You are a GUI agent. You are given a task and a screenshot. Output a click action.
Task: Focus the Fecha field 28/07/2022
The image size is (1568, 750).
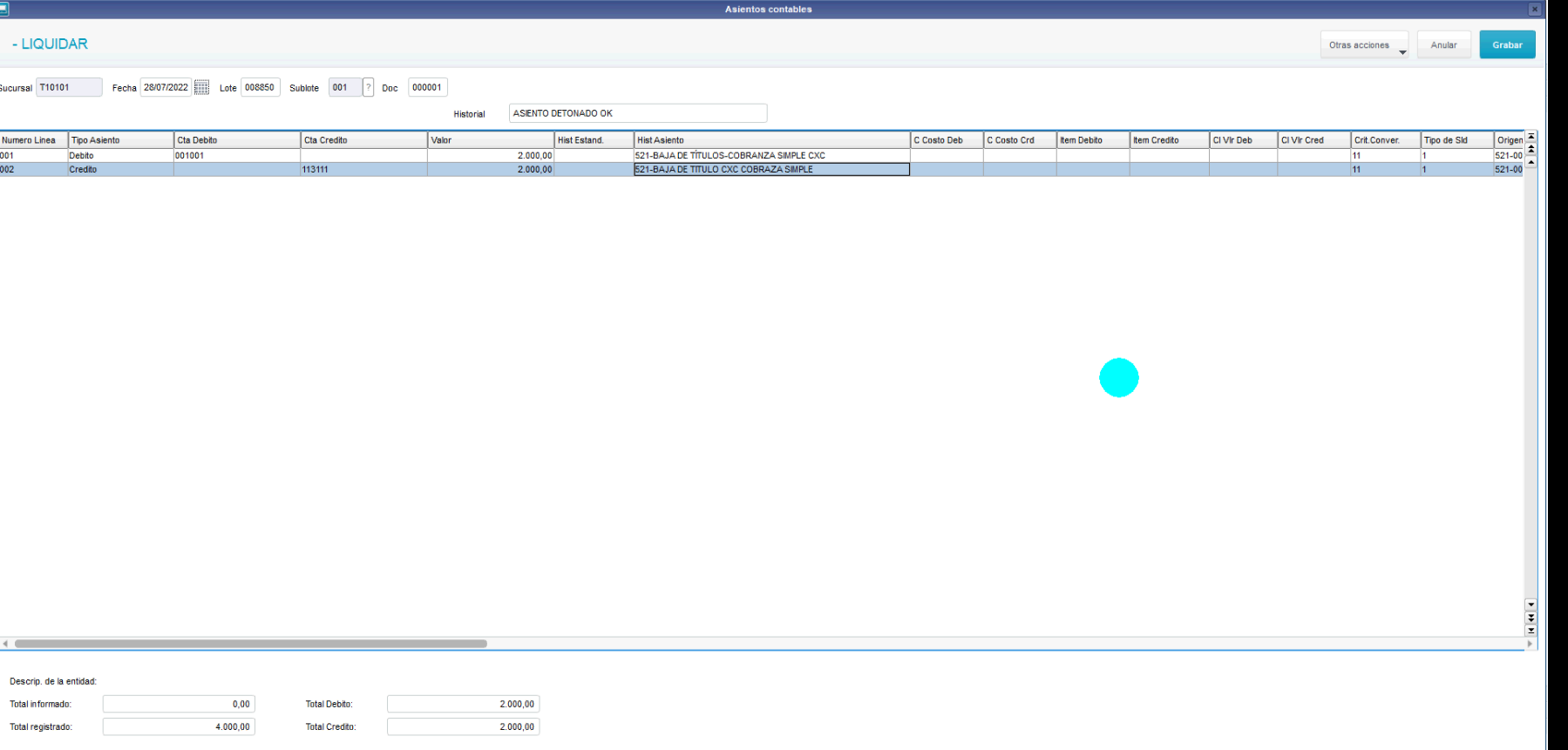[x=166, y=87]
